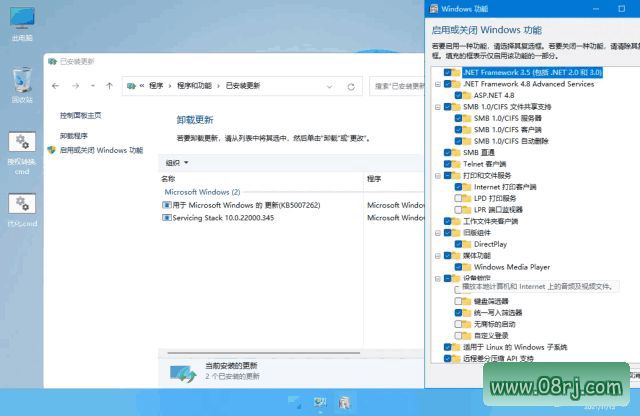Open 控制面板主页 link
This screenshot has width=640, height=416.
[80, 116]
